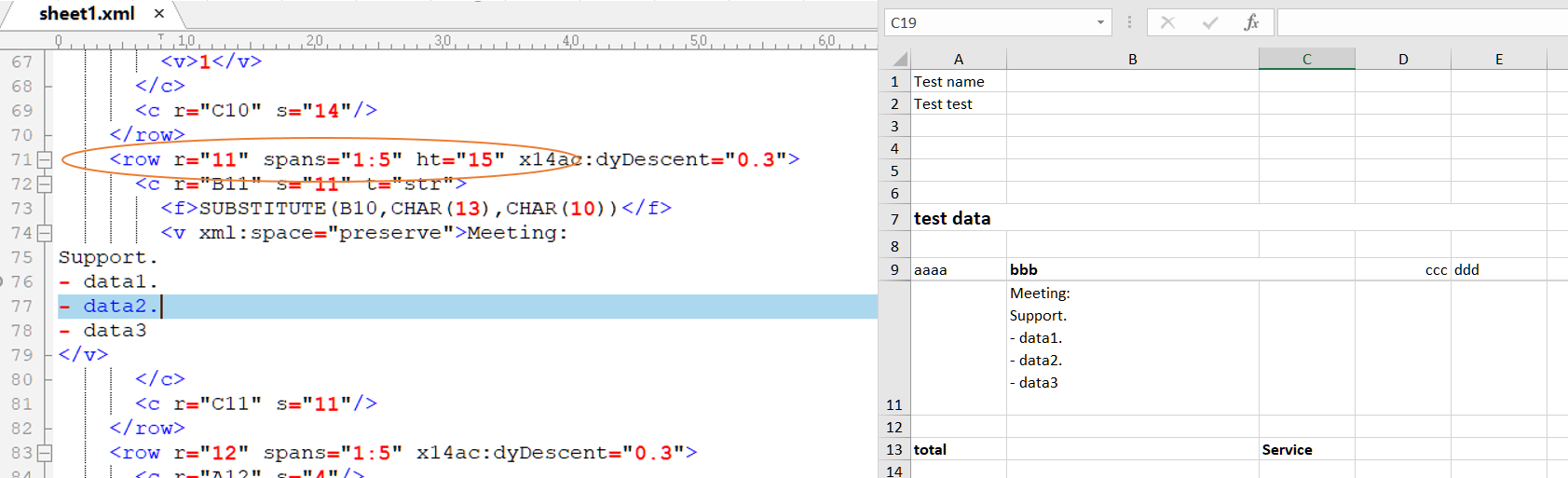The width and height of the screenshot is (1568, 478).
Task: Switch to the sheet1.xml tab
Action: [87, 14]
